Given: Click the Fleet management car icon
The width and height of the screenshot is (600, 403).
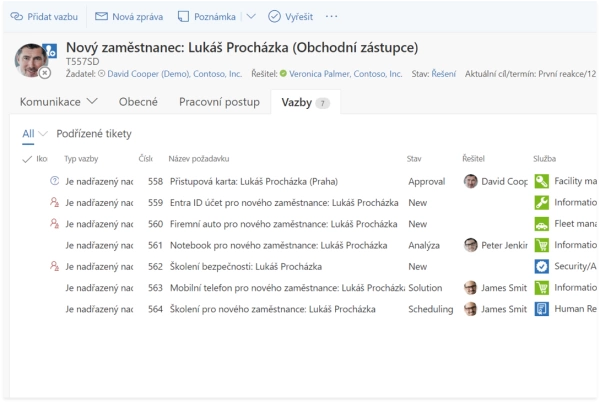Looking at the screenshot, I should (x=541, y=224).
